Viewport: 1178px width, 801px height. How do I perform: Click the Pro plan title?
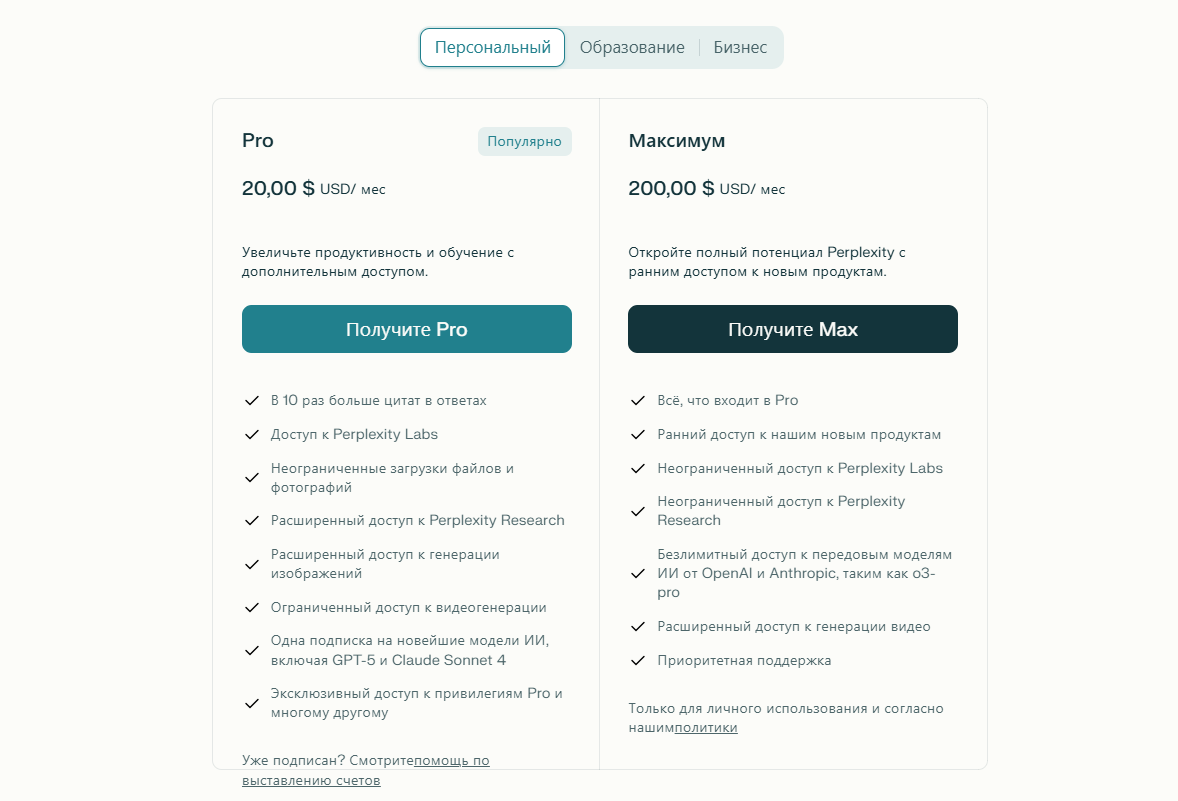pos(258,141)
